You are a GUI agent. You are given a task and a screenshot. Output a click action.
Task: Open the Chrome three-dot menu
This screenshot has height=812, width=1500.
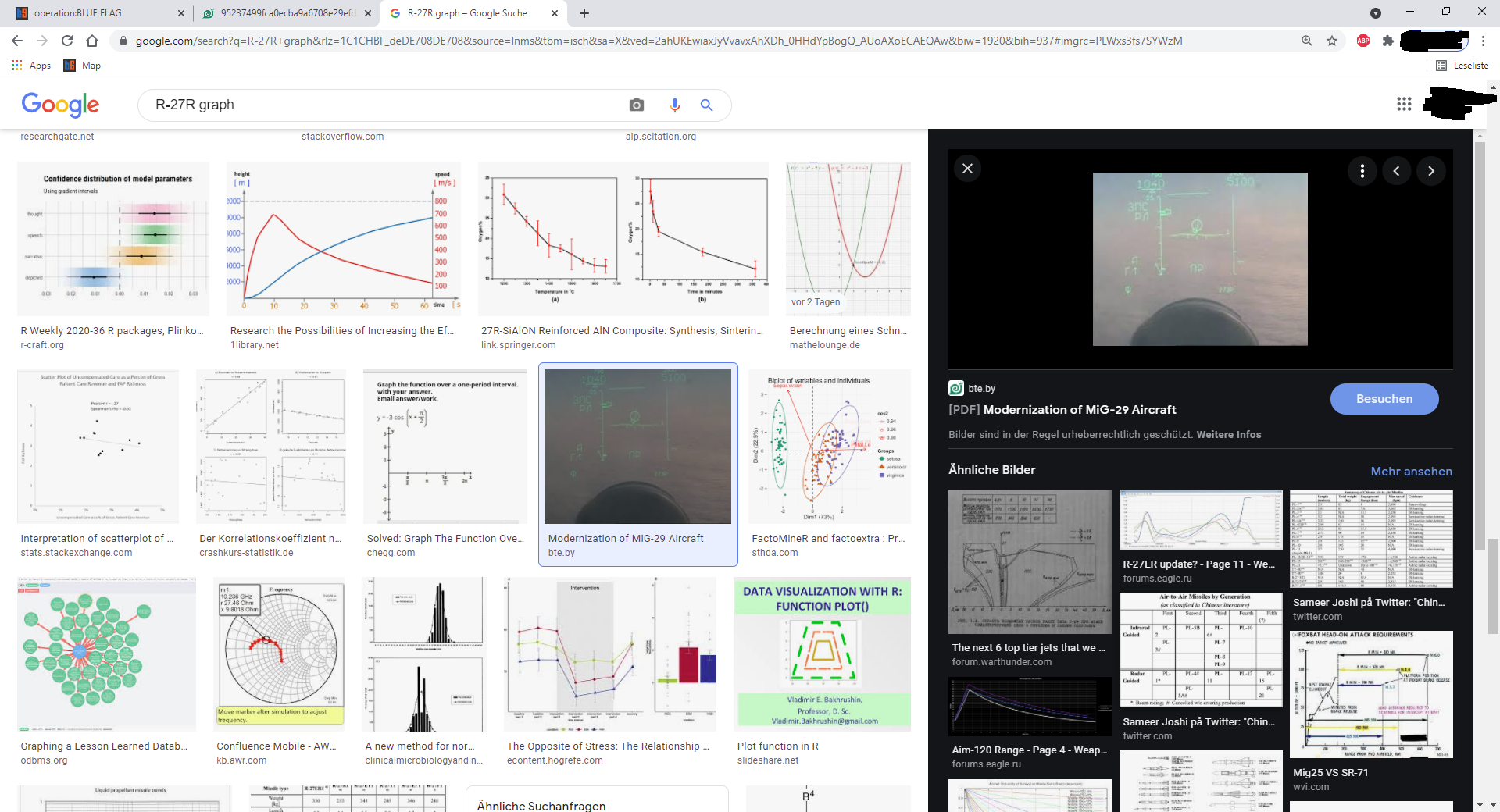point(1483,41)
